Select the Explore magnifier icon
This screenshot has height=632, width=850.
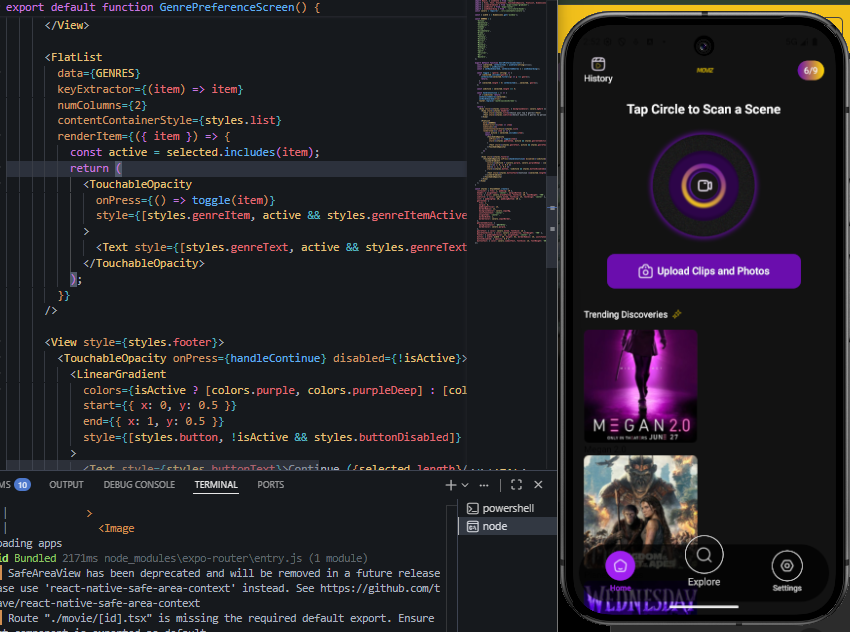click(x=703, y=554)
